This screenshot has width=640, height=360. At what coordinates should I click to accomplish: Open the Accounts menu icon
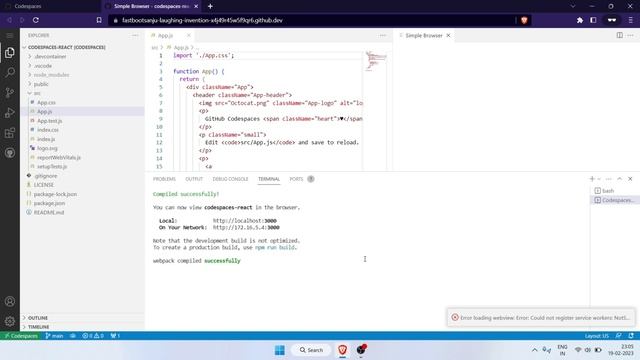(10, 302)
